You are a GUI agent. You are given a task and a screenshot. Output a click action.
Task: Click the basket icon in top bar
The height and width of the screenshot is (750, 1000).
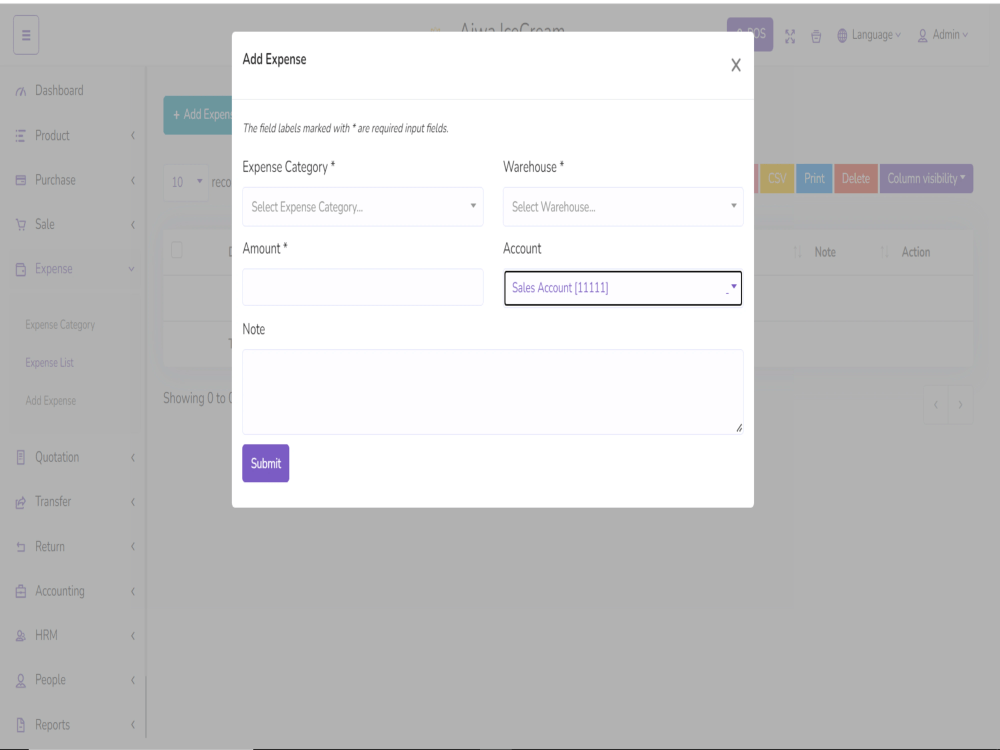tap(816, 36)
